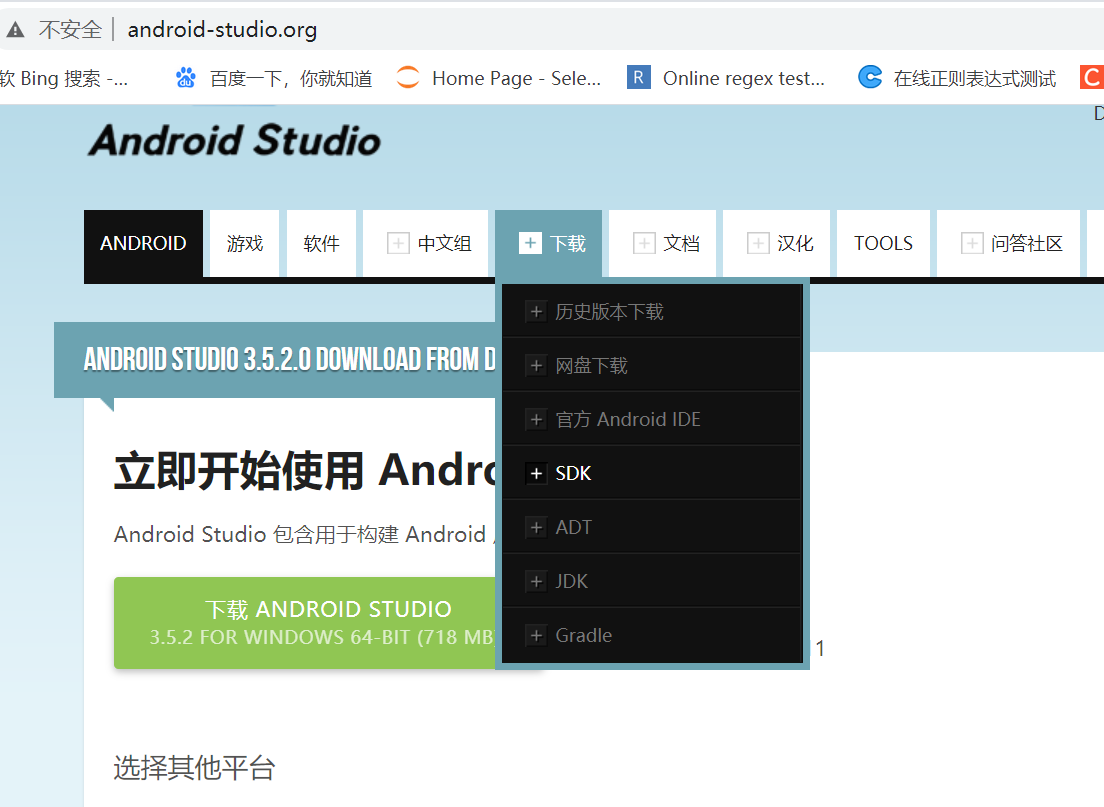Choose JDK from the download menu
The image size is (1104, 807).
[x=652, y=582]
